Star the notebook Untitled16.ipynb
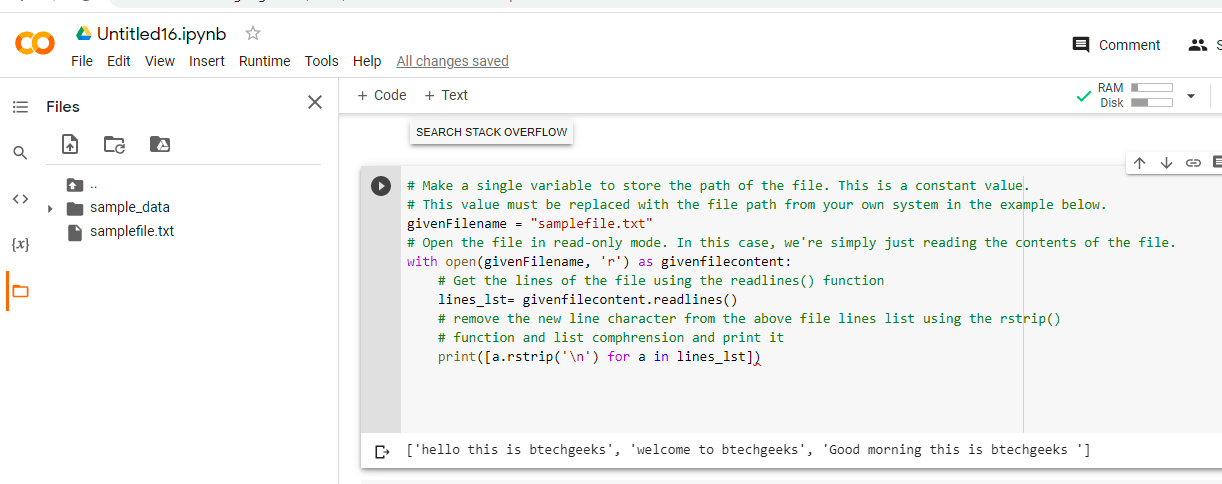 tap(253, 34)
